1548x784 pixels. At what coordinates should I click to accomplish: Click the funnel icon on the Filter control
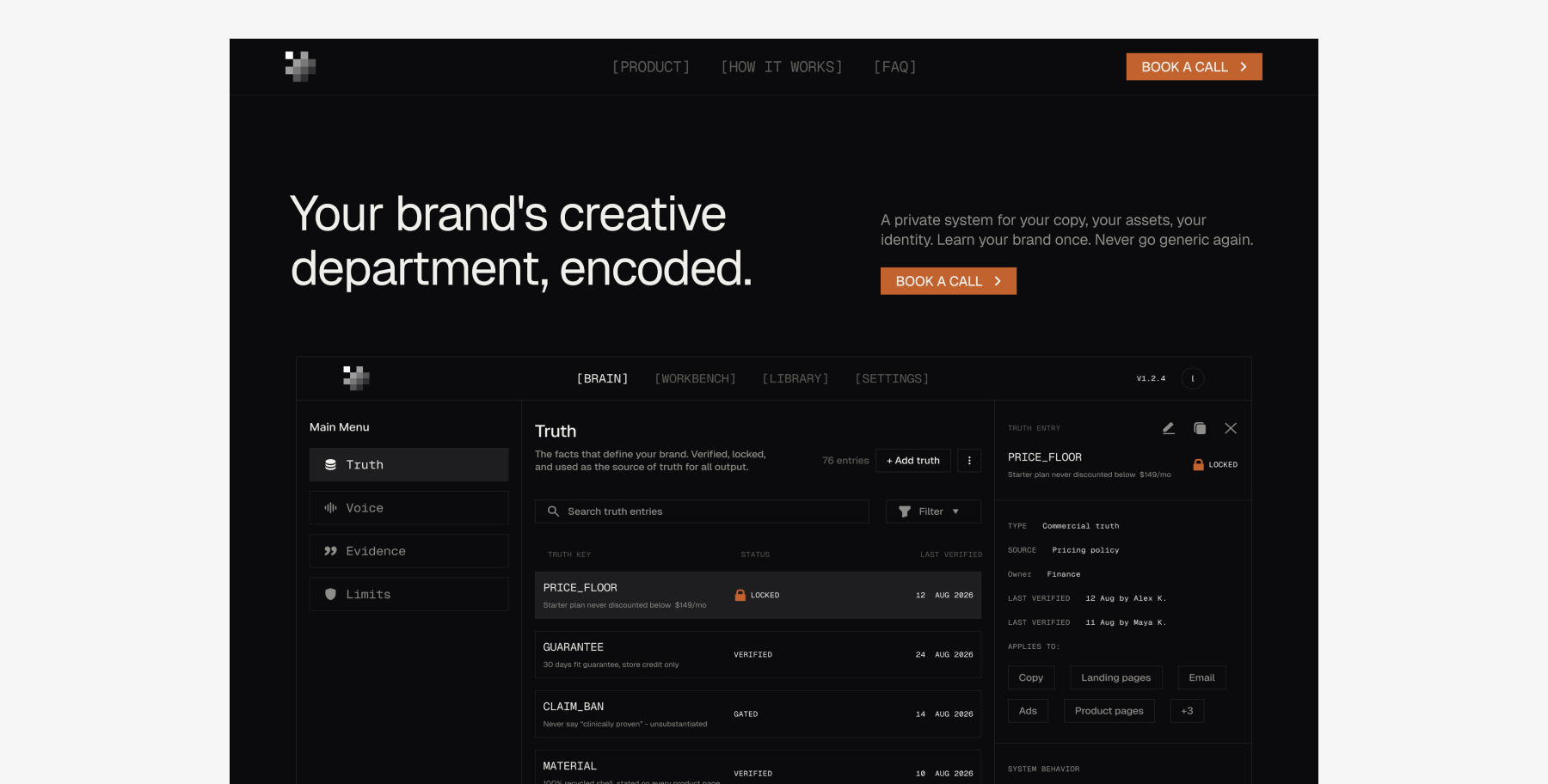coord(905,511)
